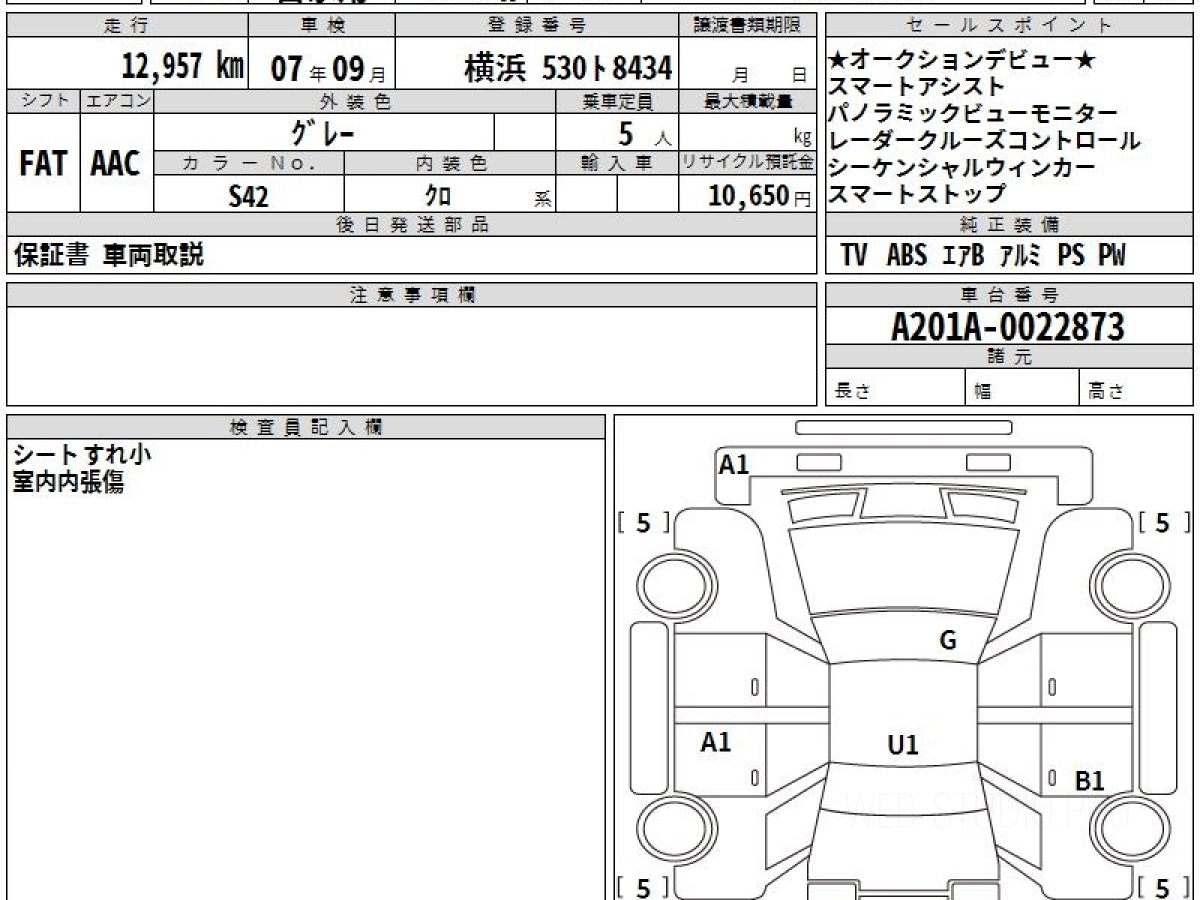Select the レーダークルーズコントロール entry

pyautogui.click(x=984, y=140)
